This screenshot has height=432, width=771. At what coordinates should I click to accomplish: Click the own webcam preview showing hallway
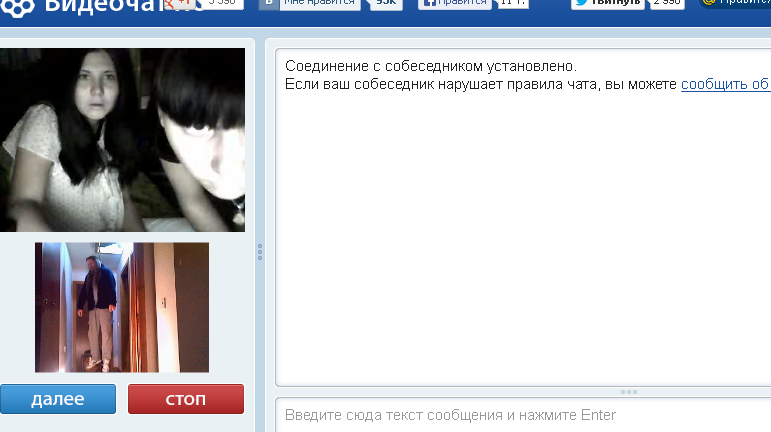click(122, 307)
